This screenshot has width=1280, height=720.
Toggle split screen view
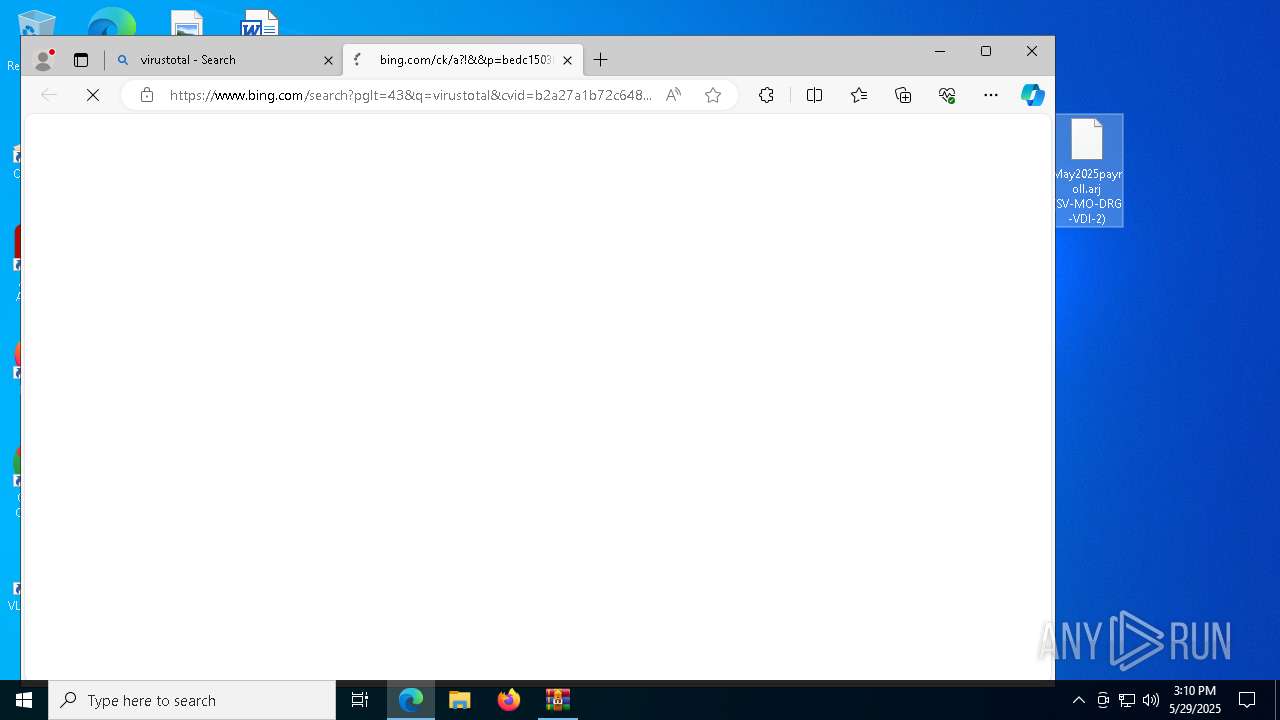pyautogui.click(x=814, y=95)
